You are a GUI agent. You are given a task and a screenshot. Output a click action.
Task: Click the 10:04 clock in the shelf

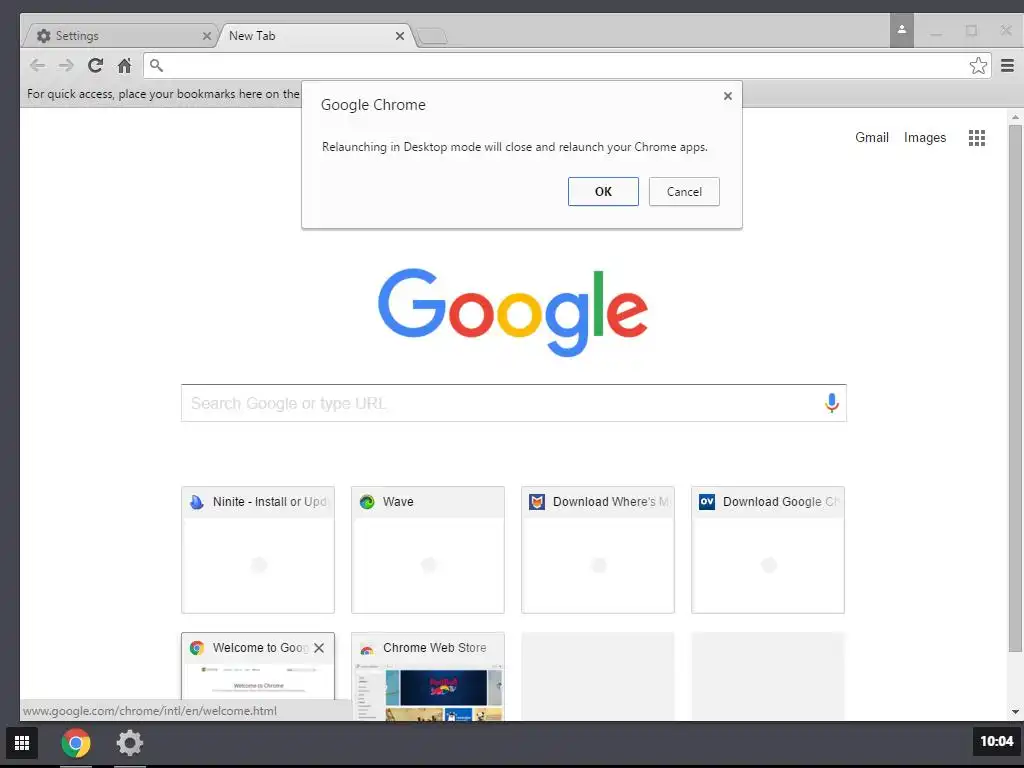pyautogui.click(x=996, y=741)
